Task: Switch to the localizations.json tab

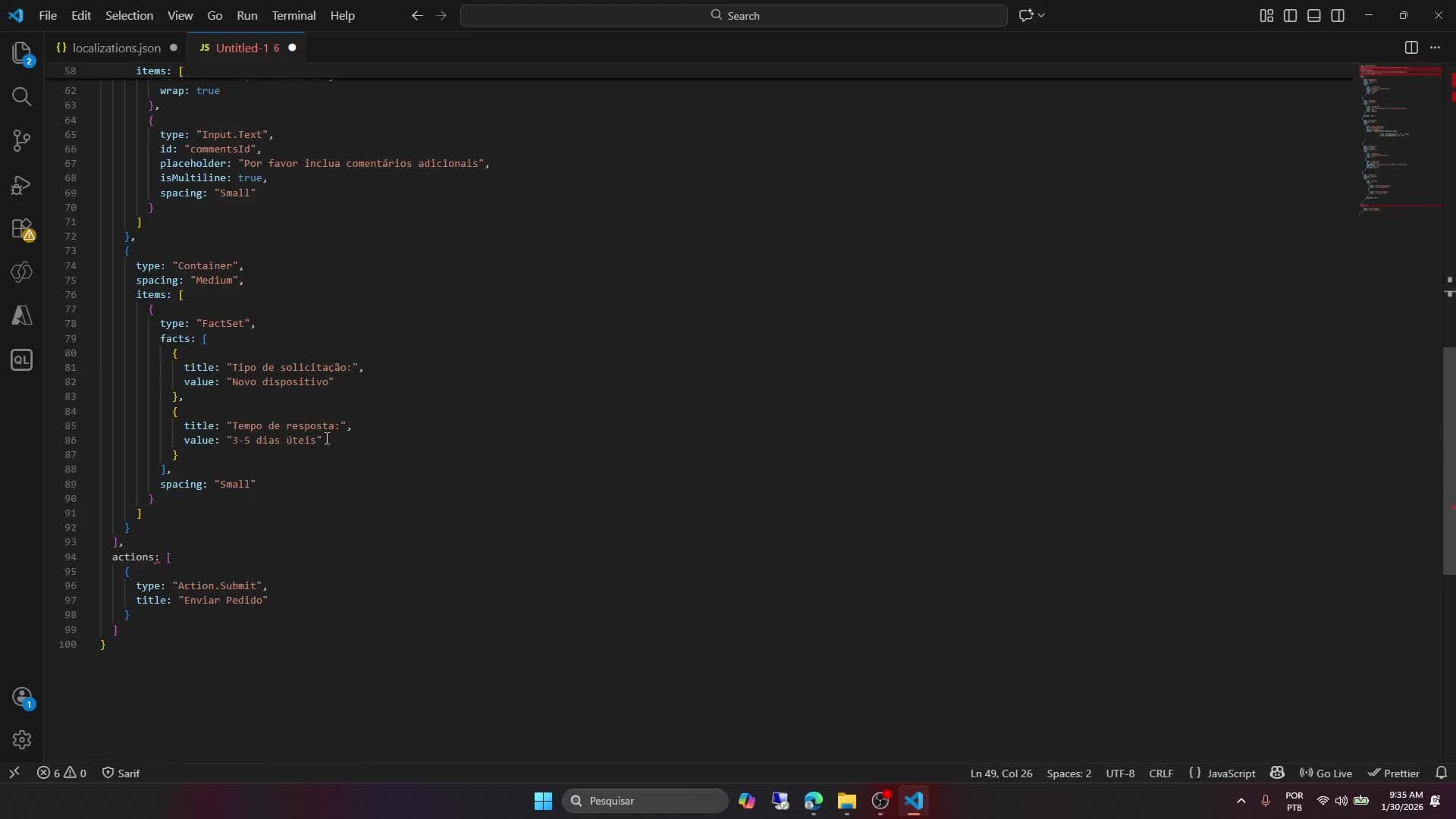Action: [x=116, y=48]
